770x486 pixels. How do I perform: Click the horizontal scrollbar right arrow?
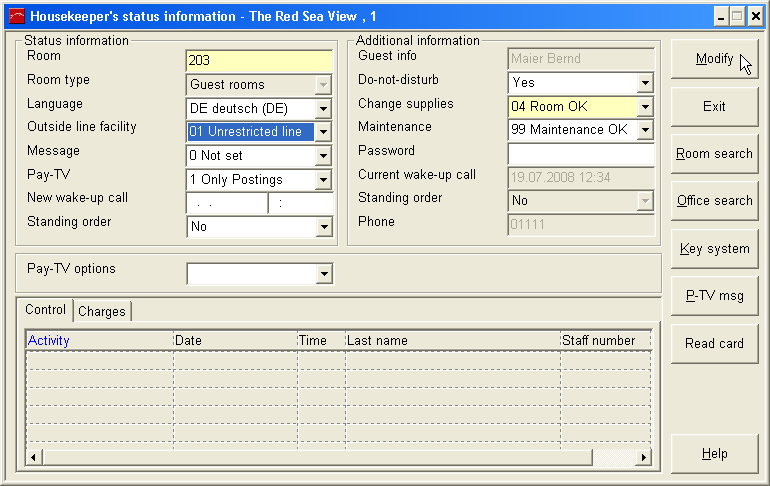[x=644, y=457]
